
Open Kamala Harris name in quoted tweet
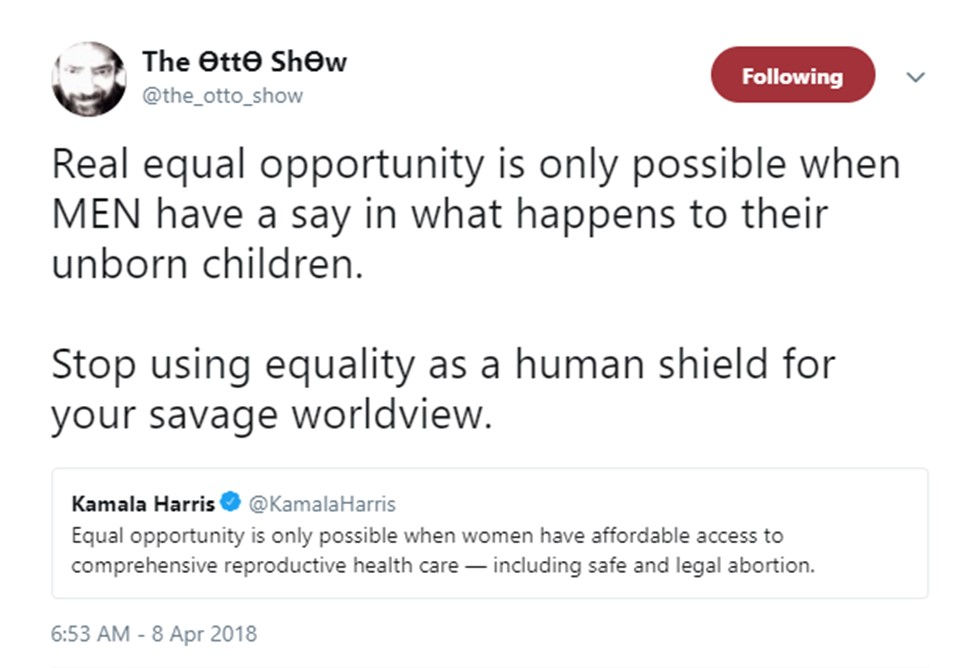(x=142, y=503)
